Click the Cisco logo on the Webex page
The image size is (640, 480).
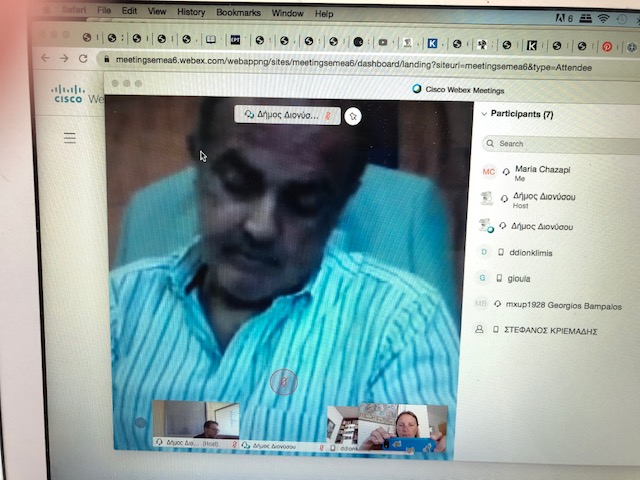68,93
